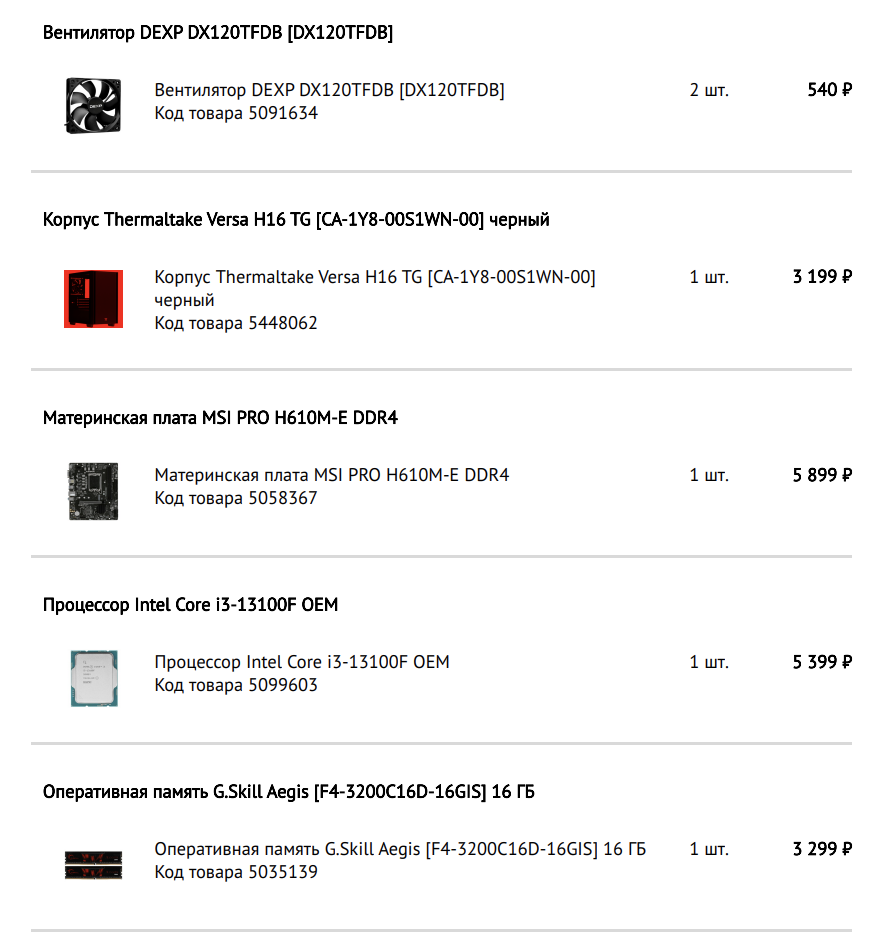Click the Материнская плата MSI PRO heading
This screenshot has width=896, height=944.
tap(220, 418)
